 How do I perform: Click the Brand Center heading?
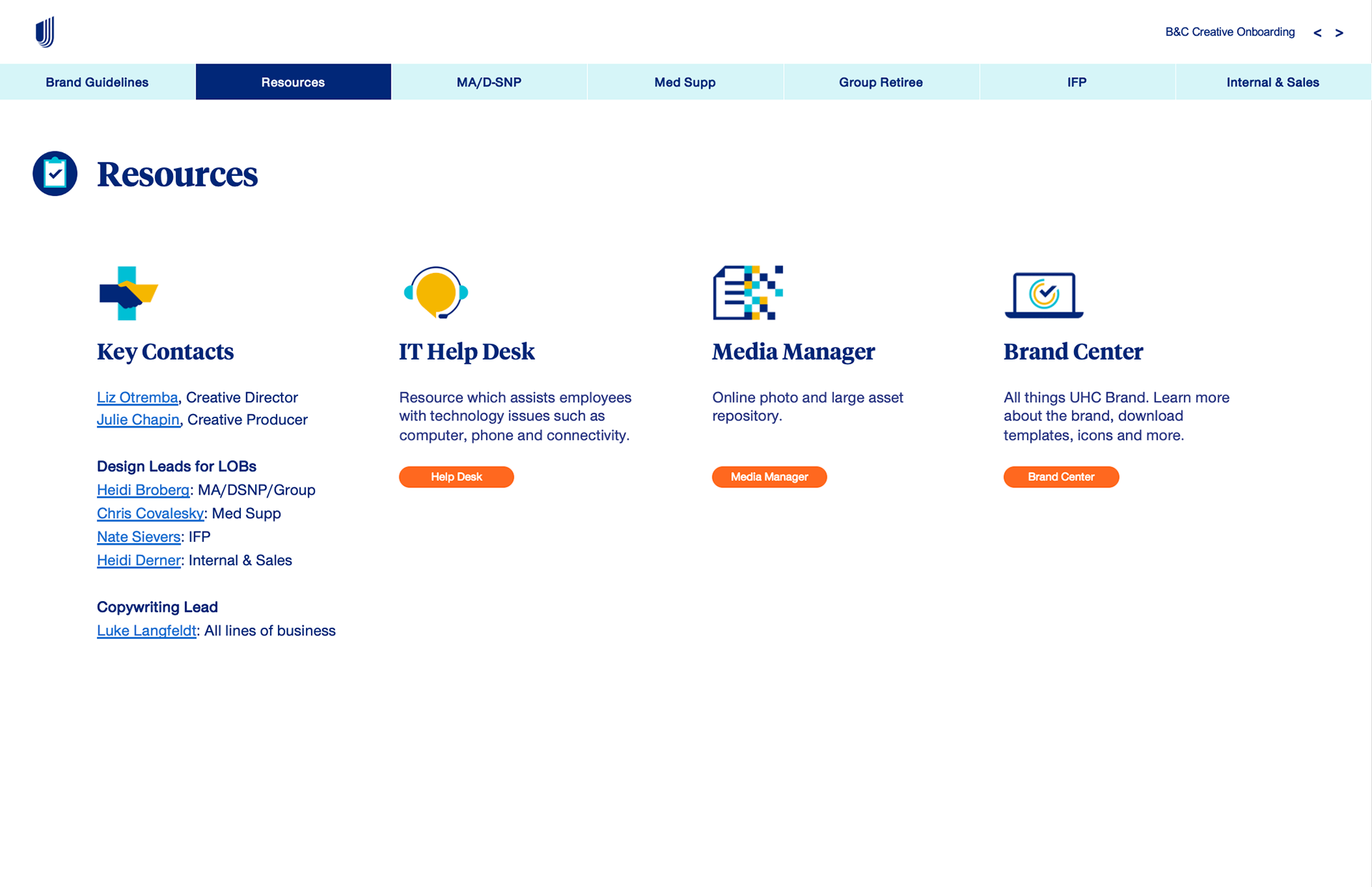coord(1073,352)
